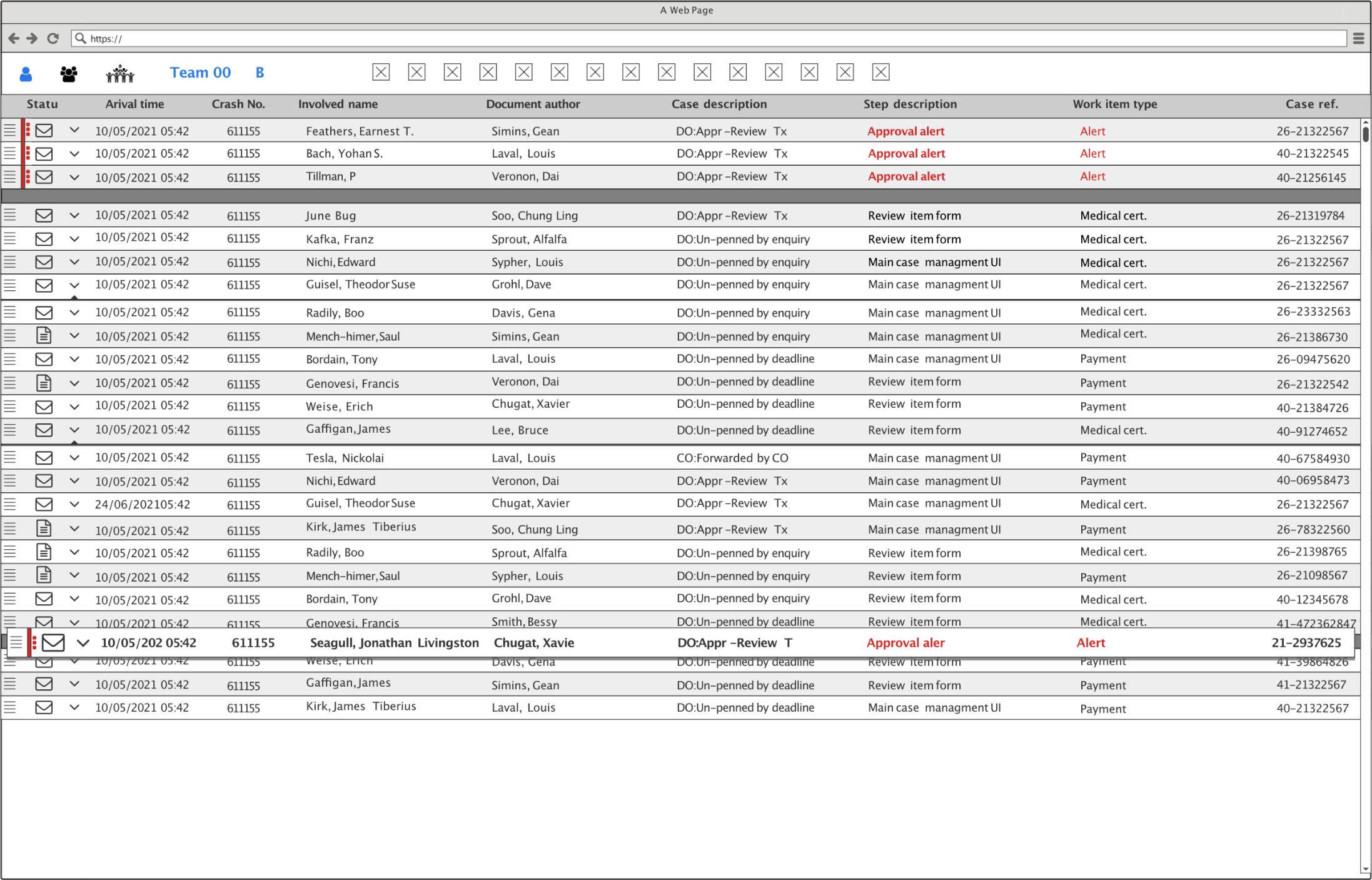Image resolution: width=1372 pixels, height=880 pixels.
Task: Click the blue B link
Action: 260,73
